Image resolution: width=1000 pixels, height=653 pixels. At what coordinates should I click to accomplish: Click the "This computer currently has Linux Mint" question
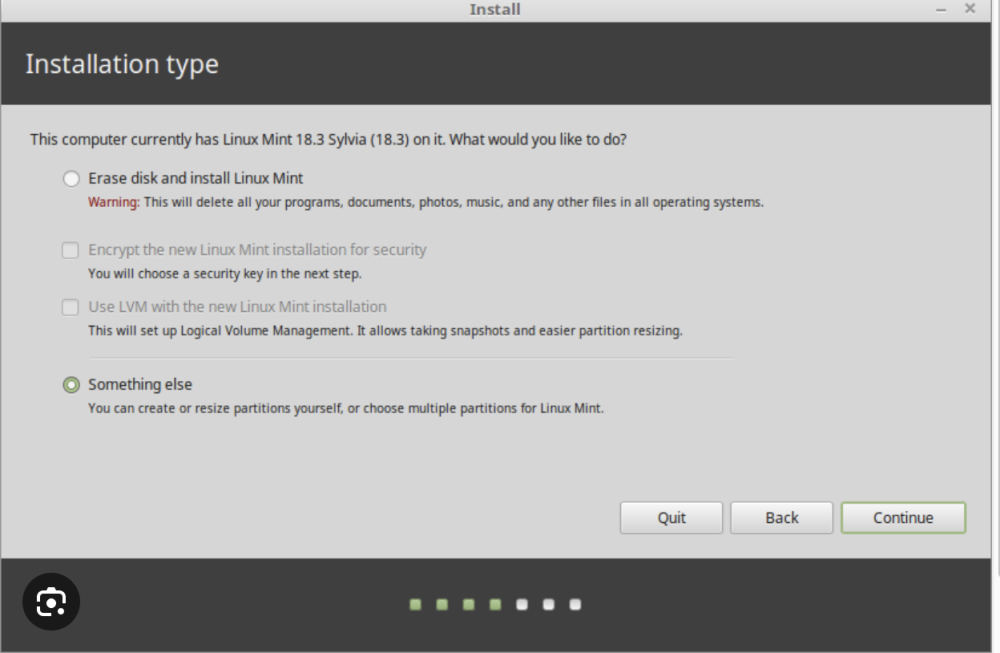(x=328, y=140)
